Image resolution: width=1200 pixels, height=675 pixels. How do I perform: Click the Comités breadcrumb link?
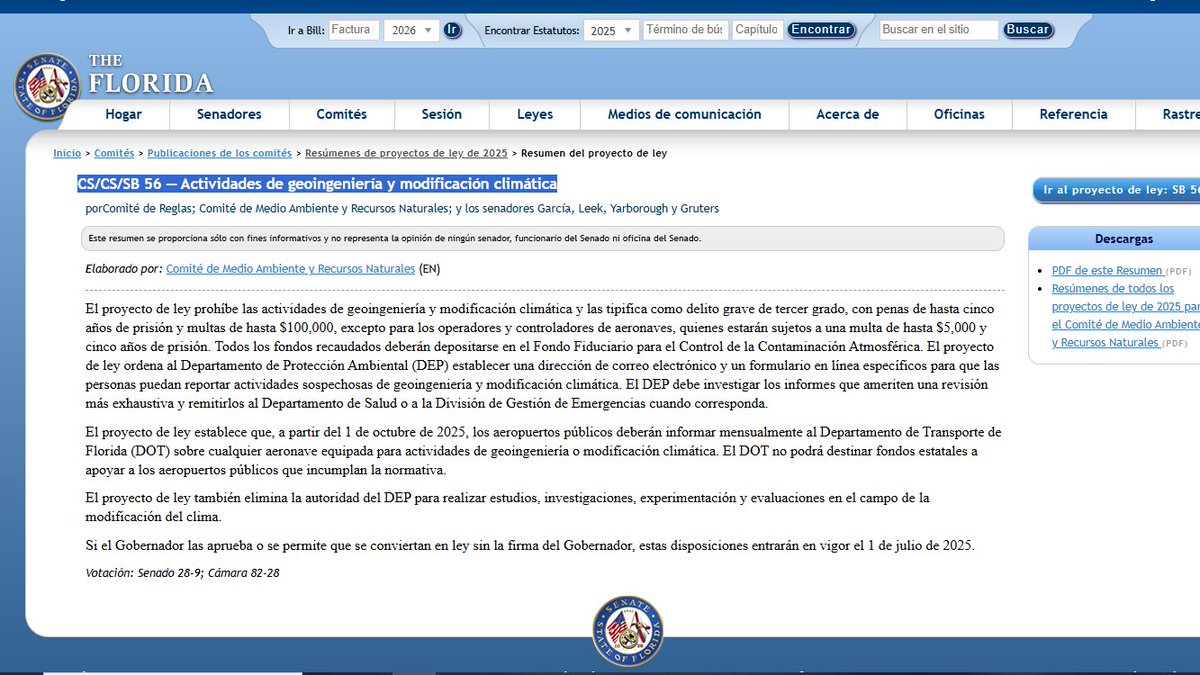click(114, 153)
